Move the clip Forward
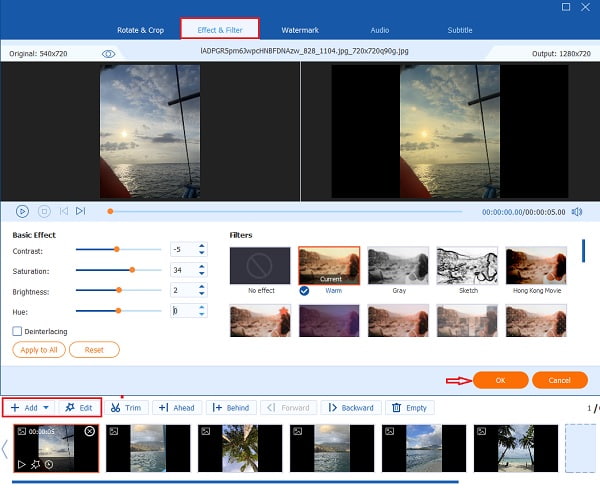The width and height of the screenshot is (600, 488). tap(288, 408)
